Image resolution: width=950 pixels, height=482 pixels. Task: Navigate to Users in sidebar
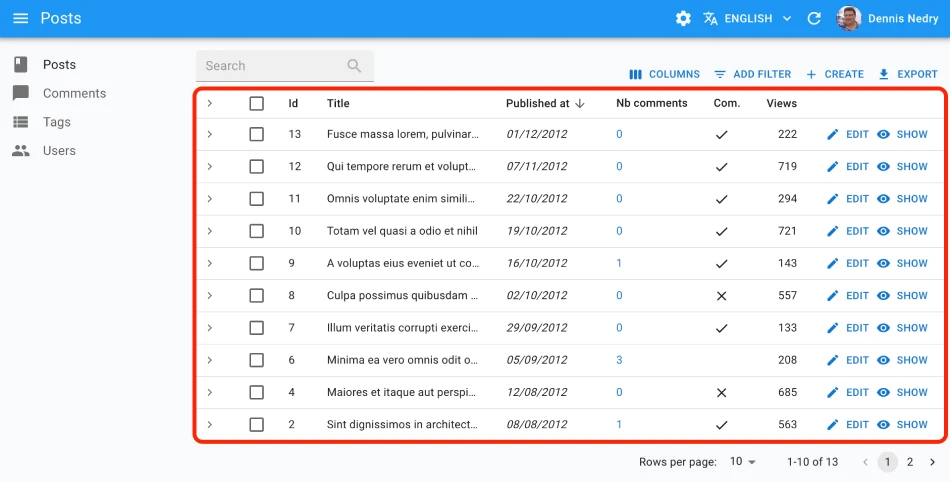pyautogui.click(x=59, y=151)
